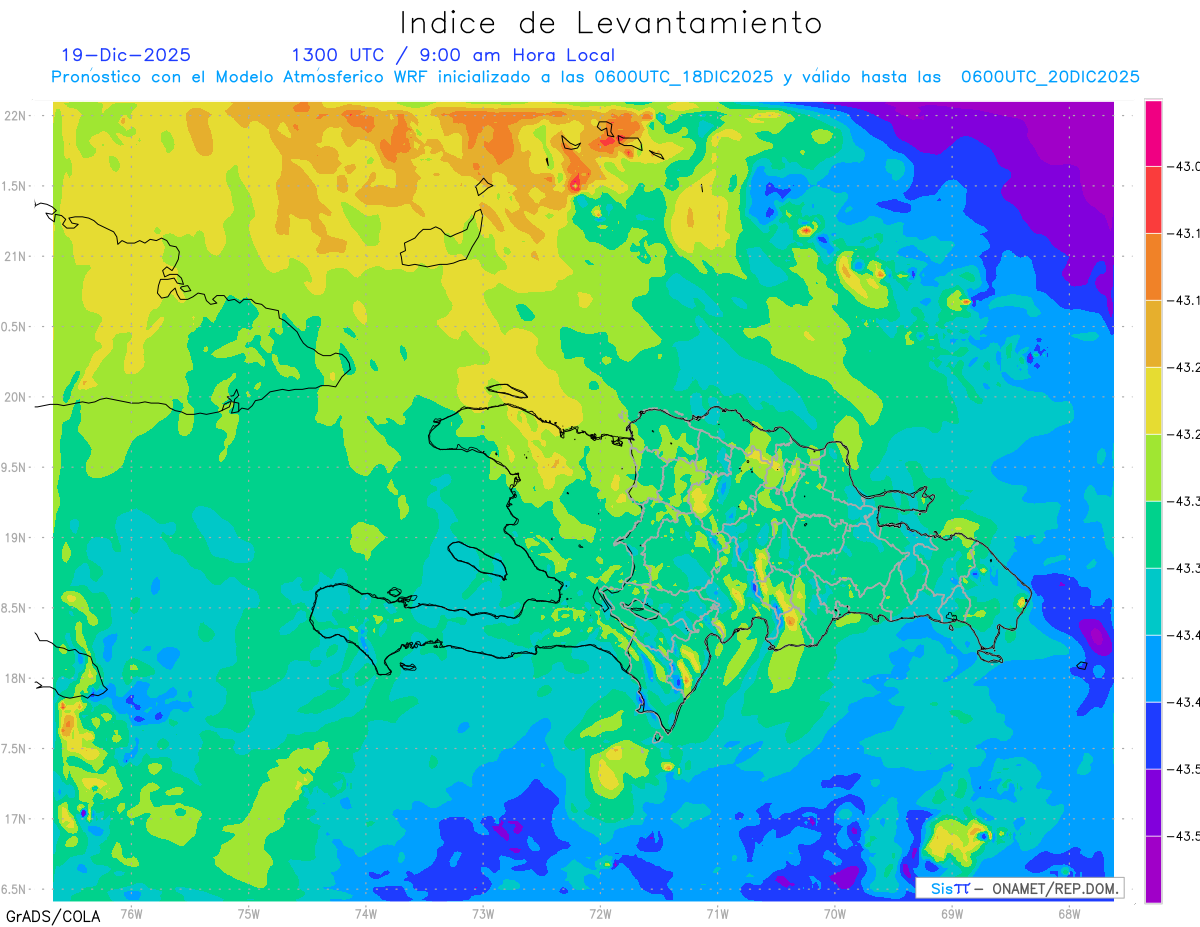Image resolution: width=1200 pixels, height=927 pixels.
Task: Click the initialization time "0600UTC_18DIC2025"
Action: [684, 77]
